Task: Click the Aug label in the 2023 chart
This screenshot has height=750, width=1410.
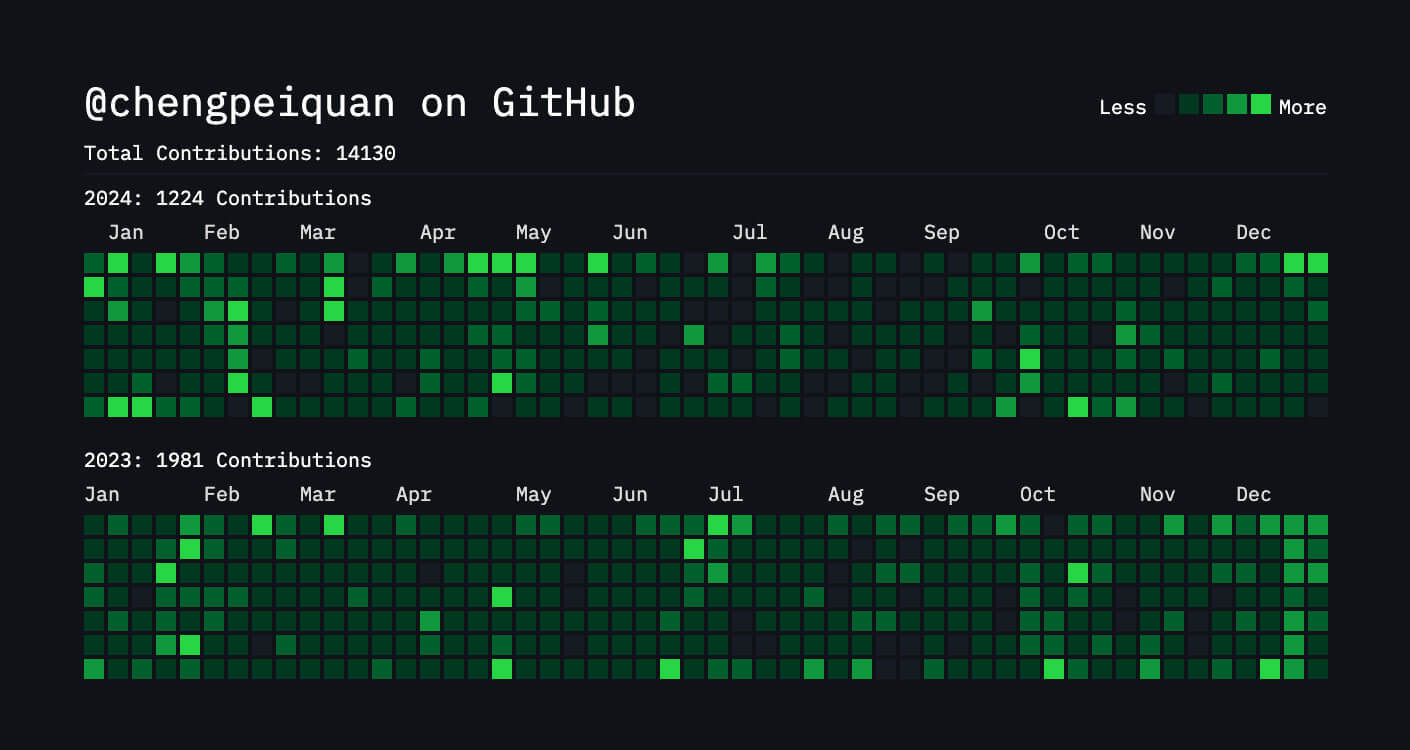Action: pos(846,494)
